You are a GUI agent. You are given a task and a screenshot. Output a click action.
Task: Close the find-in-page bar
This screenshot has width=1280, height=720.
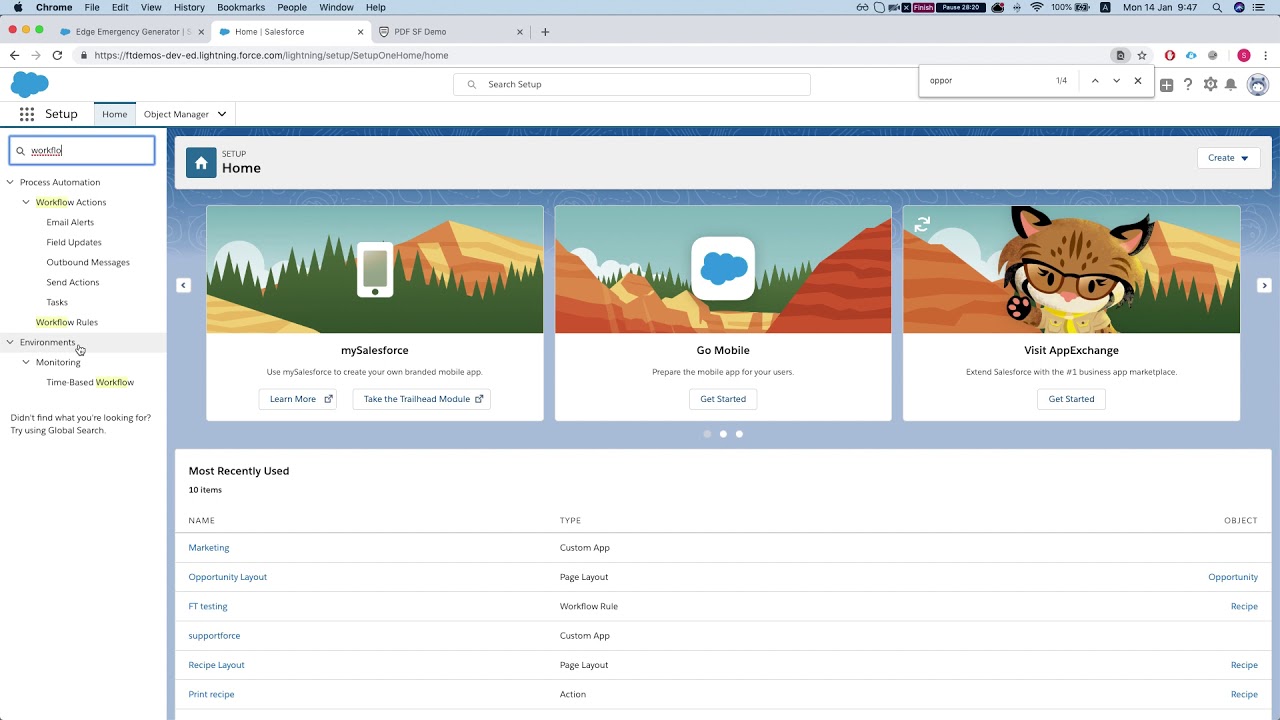pyautogui.click(x=1138, y=81)
